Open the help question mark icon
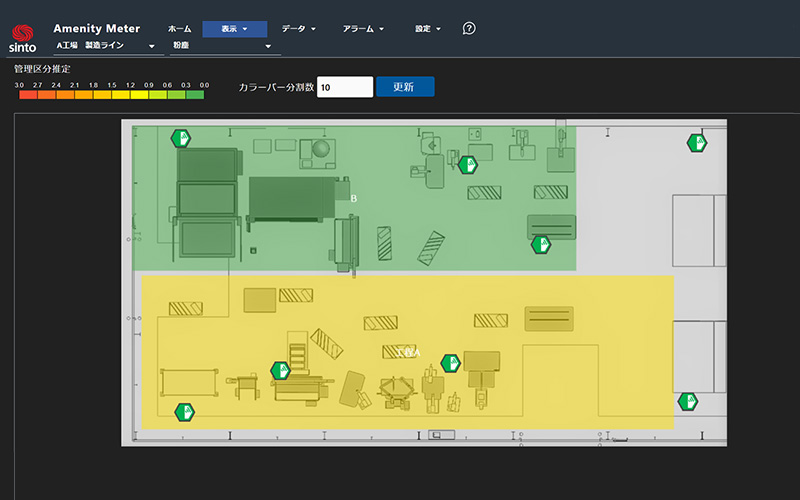This screenshot has width=800, height=500. click(469, 28)
